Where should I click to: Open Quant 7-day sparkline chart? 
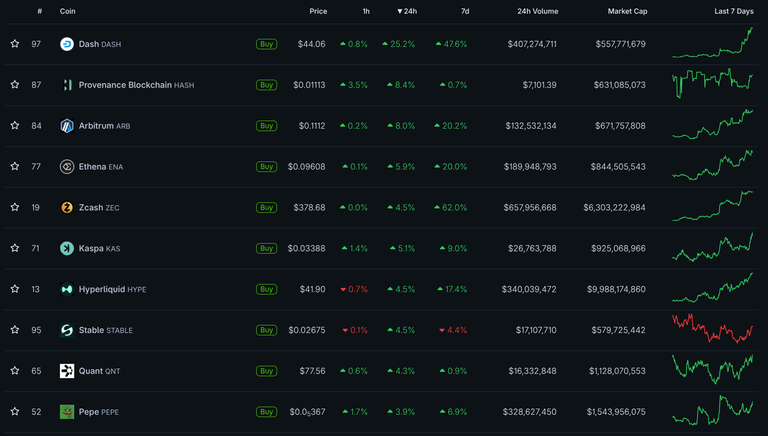pos(713,369)
